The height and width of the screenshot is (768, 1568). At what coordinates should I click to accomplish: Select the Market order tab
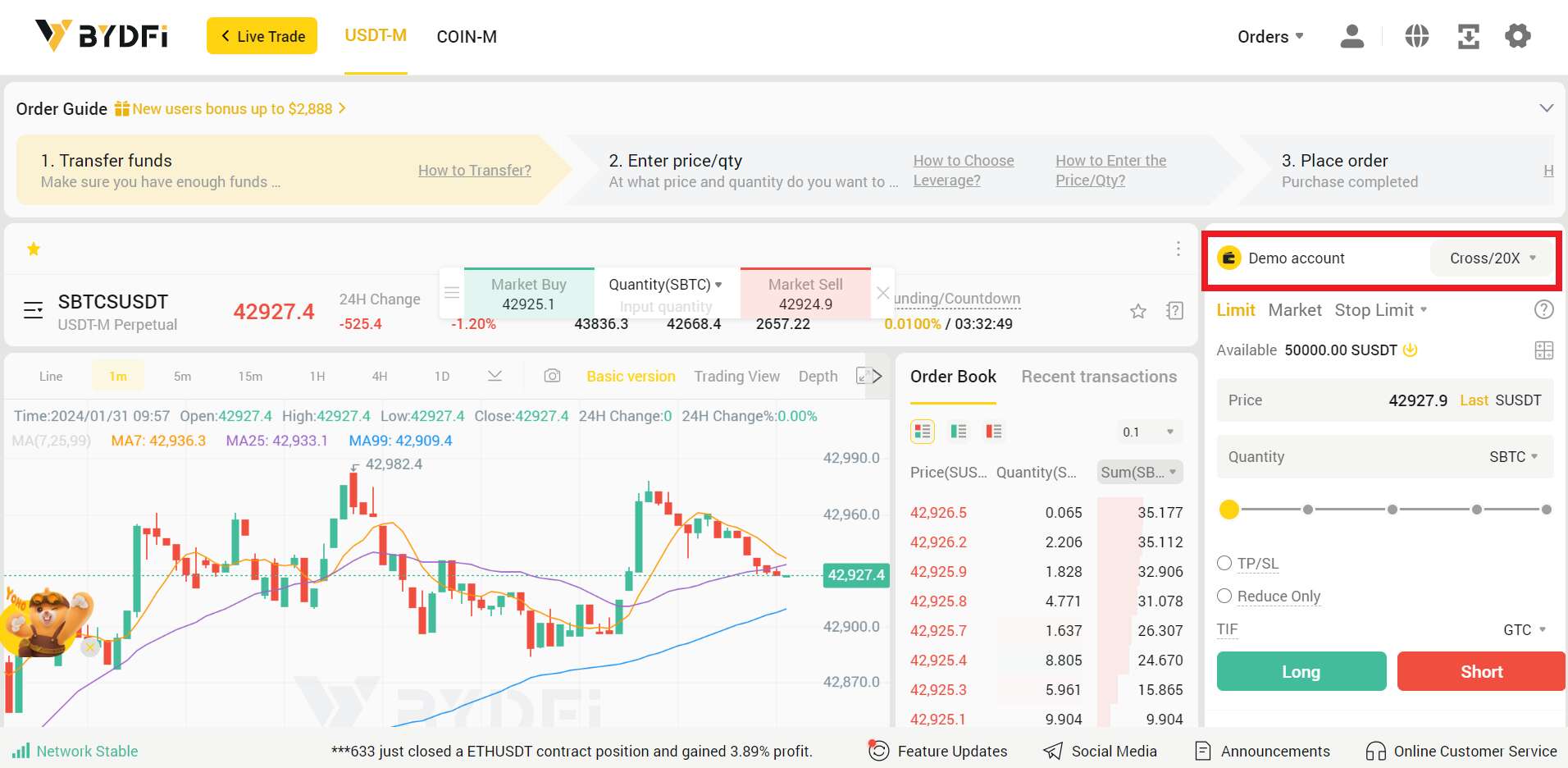[x=1294, y=309]
